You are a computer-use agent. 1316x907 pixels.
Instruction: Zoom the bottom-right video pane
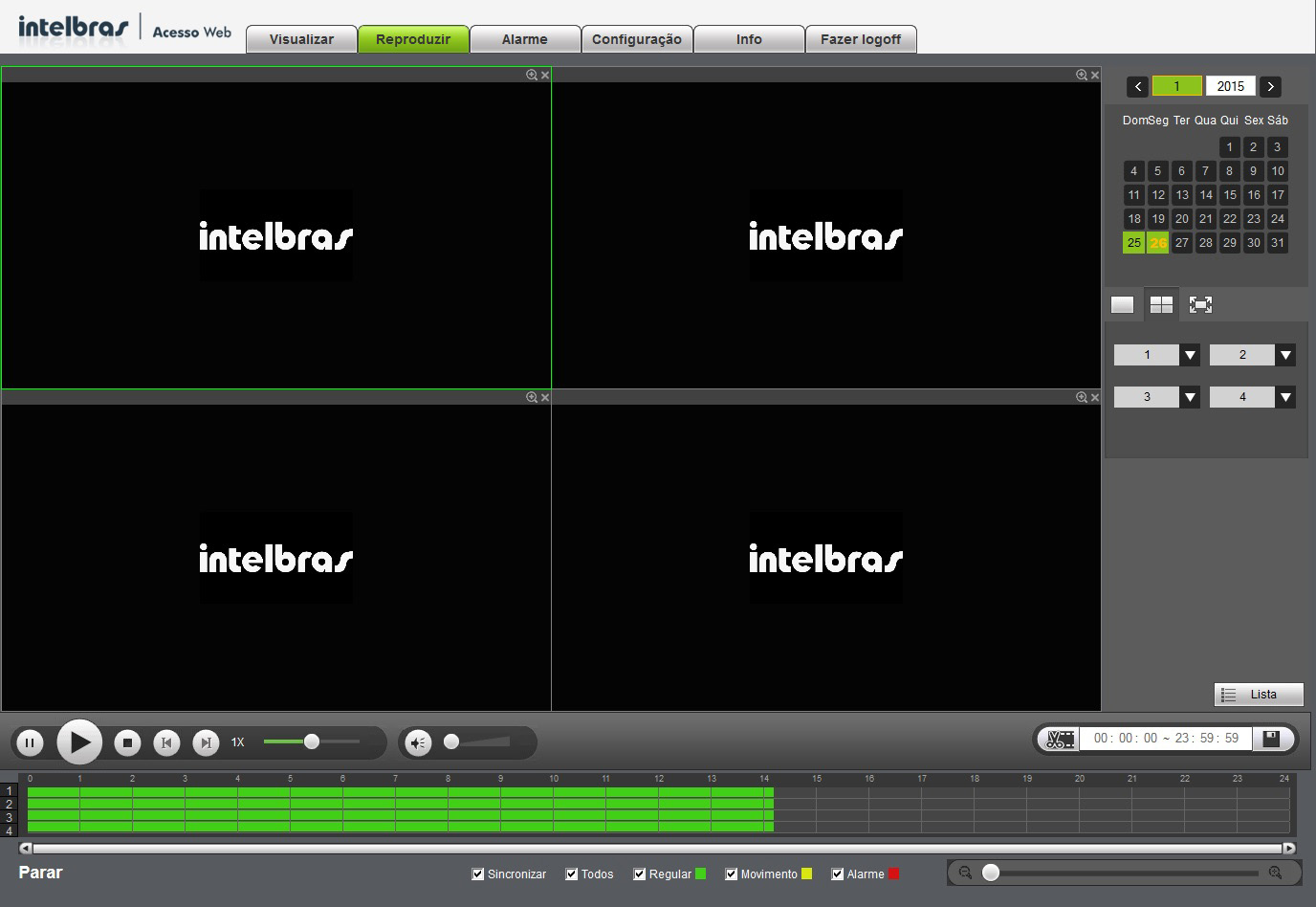(1082, 397)
